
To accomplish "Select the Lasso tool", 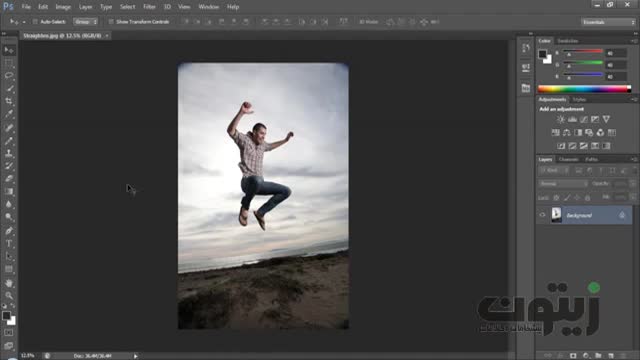I will [9, 76].
